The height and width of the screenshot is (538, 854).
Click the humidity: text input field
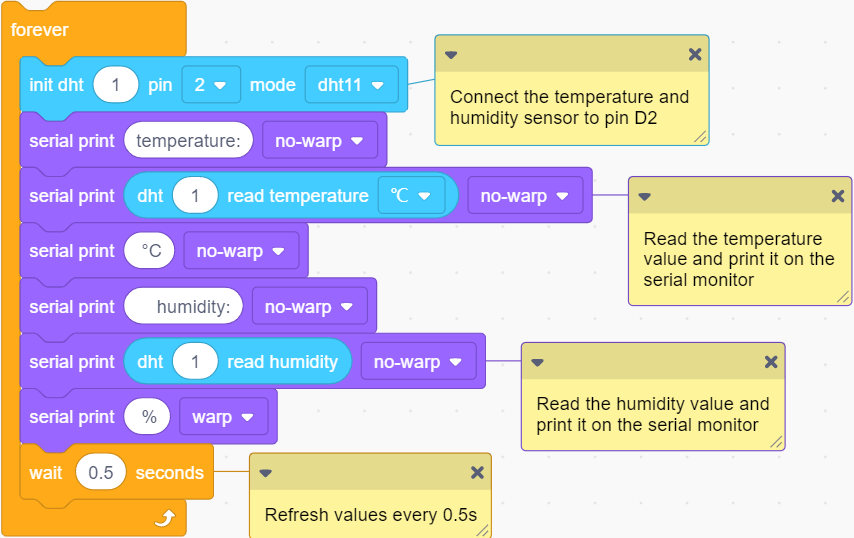(184, 307)
